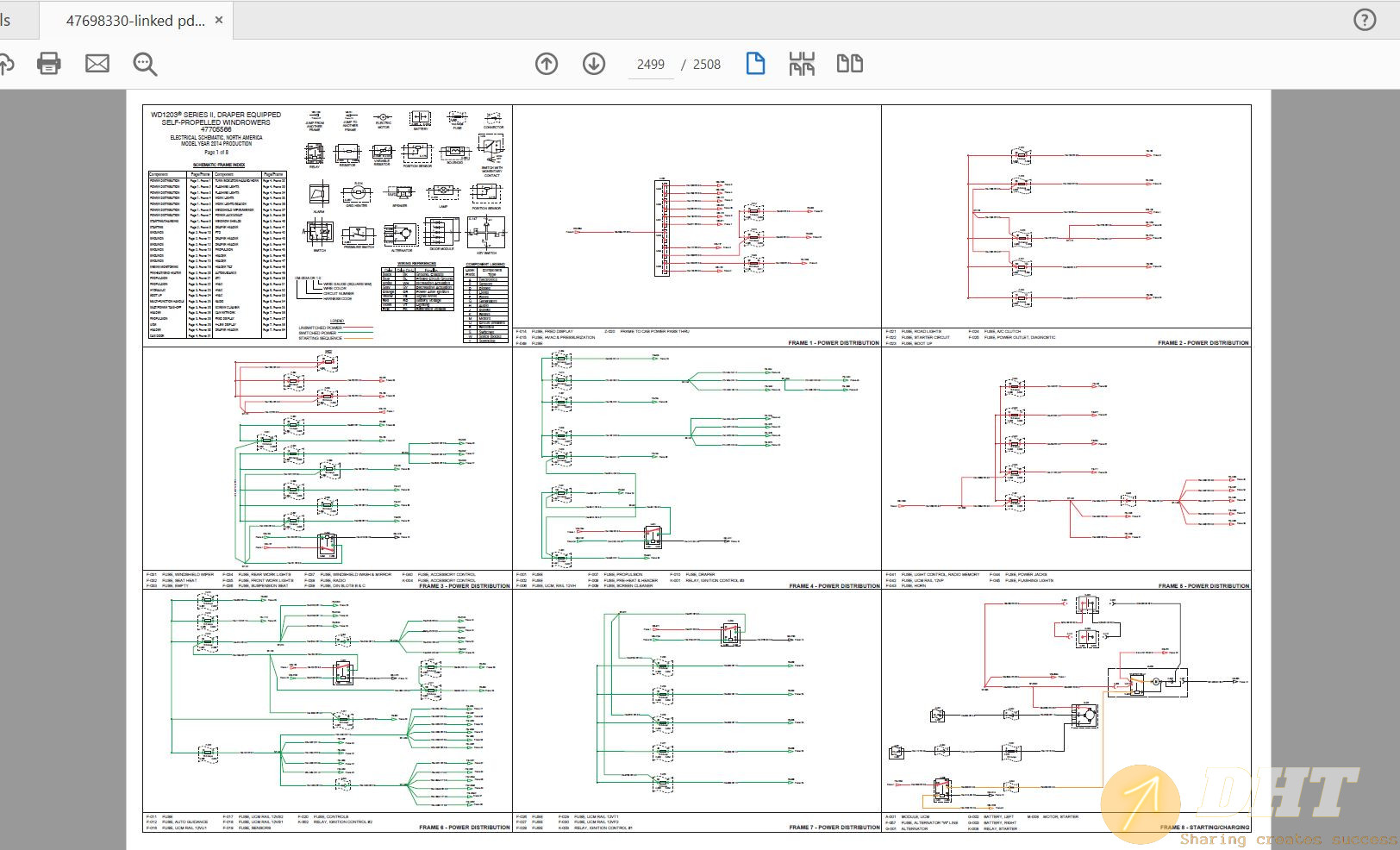Click Frame 3 - Power Distribution label
The image size is (1400, 850).
tap(465, 586)
